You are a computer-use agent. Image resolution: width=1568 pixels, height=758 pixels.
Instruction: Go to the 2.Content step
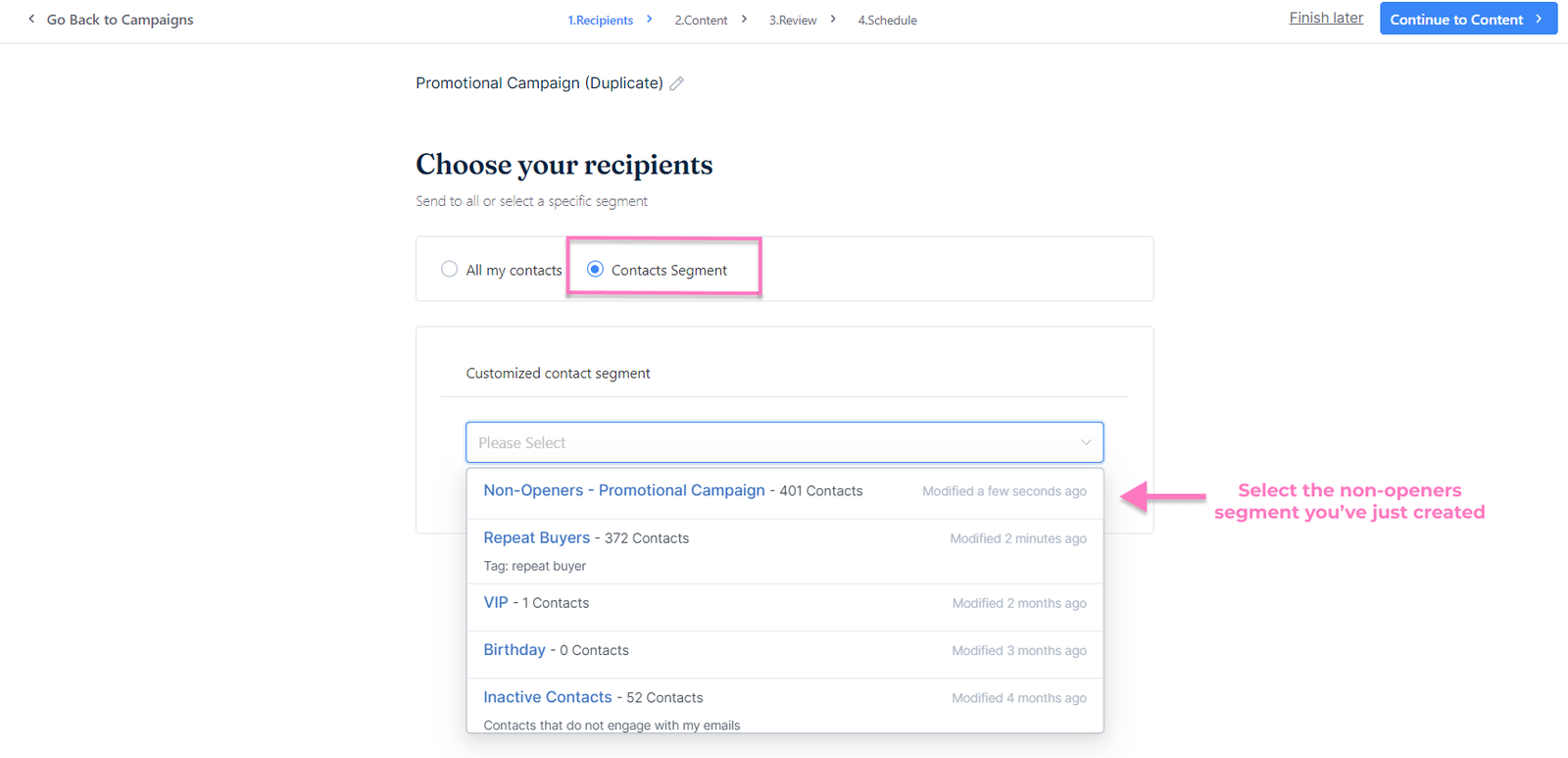pos(701,20)
